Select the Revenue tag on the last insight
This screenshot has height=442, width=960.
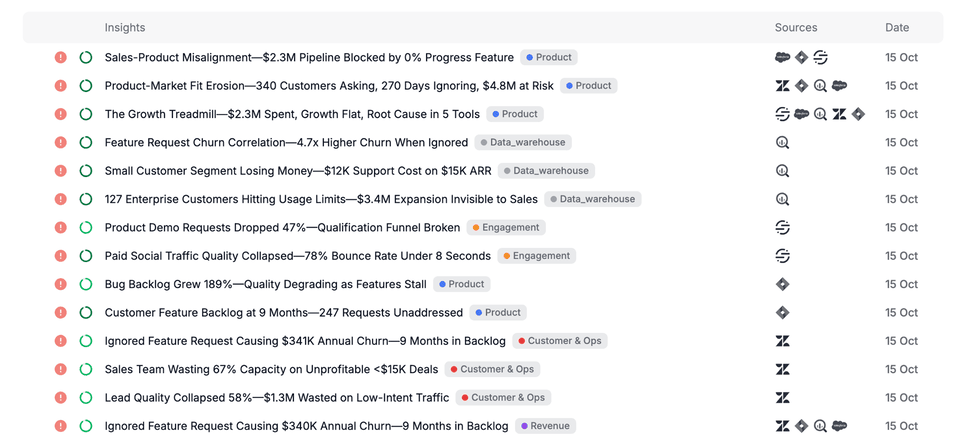click(545, 426)
